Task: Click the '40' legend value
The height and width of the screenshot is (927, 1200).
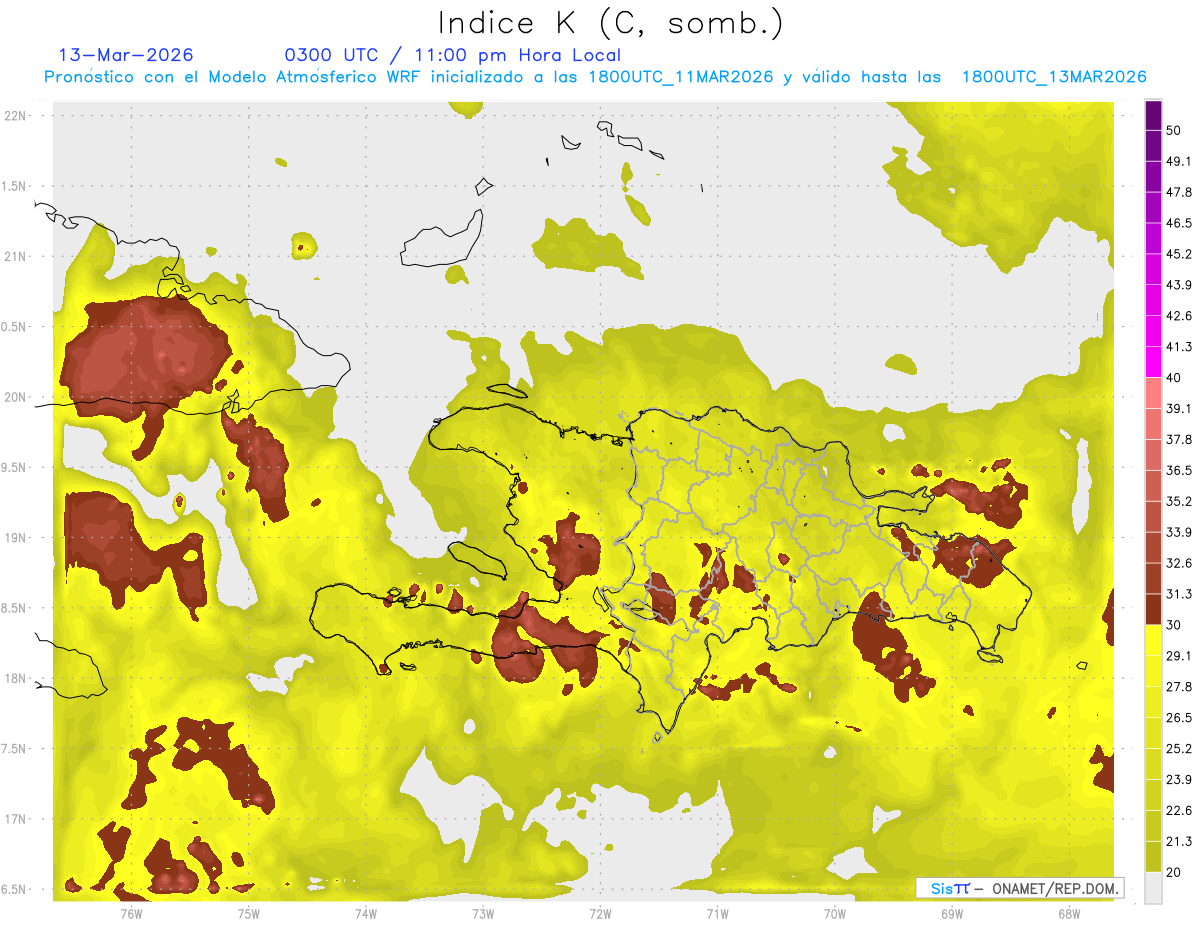Action: [1175, 378]
